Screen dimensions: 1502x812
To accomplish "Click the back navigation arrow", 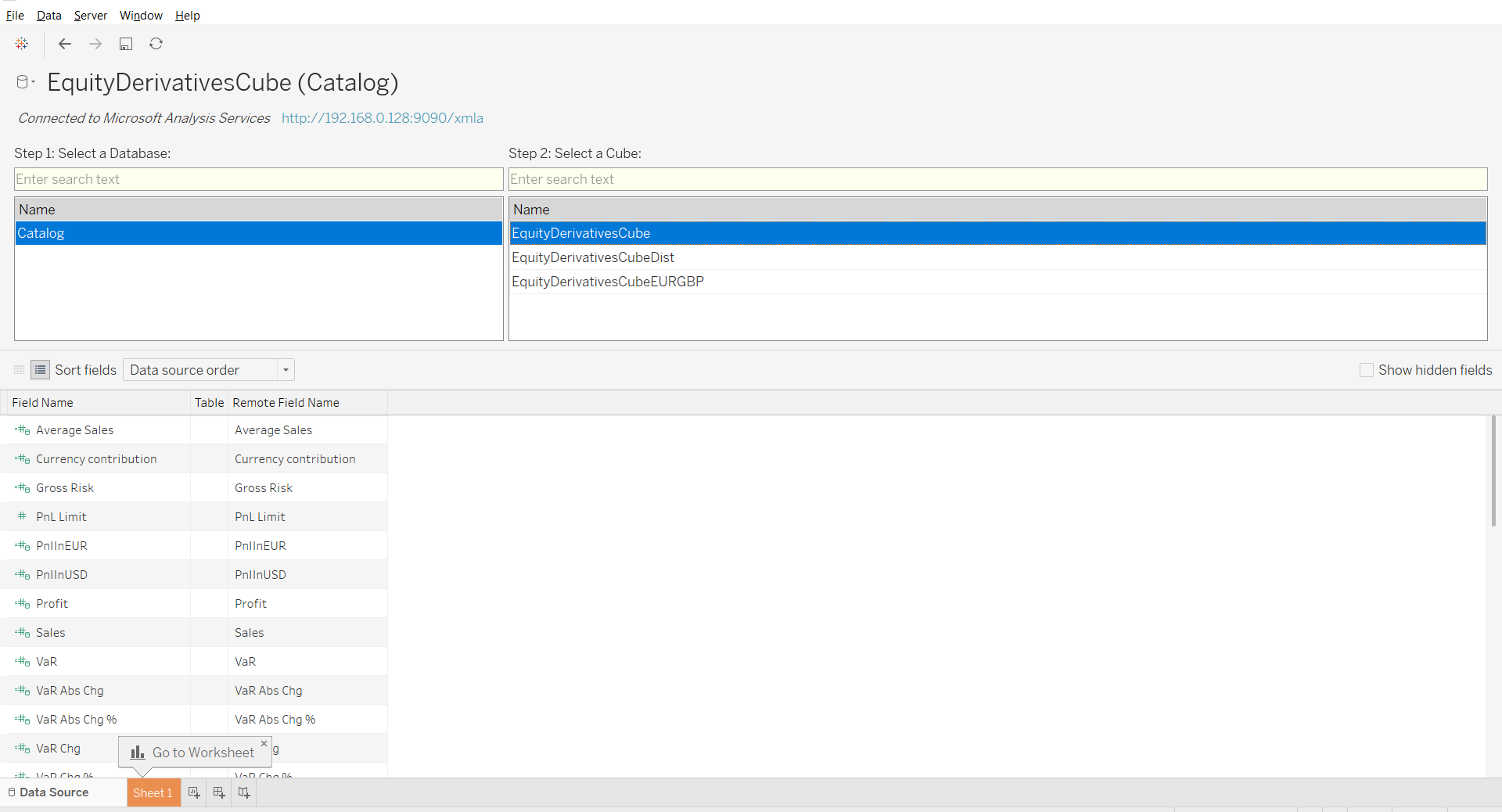I will pos(65,44).
